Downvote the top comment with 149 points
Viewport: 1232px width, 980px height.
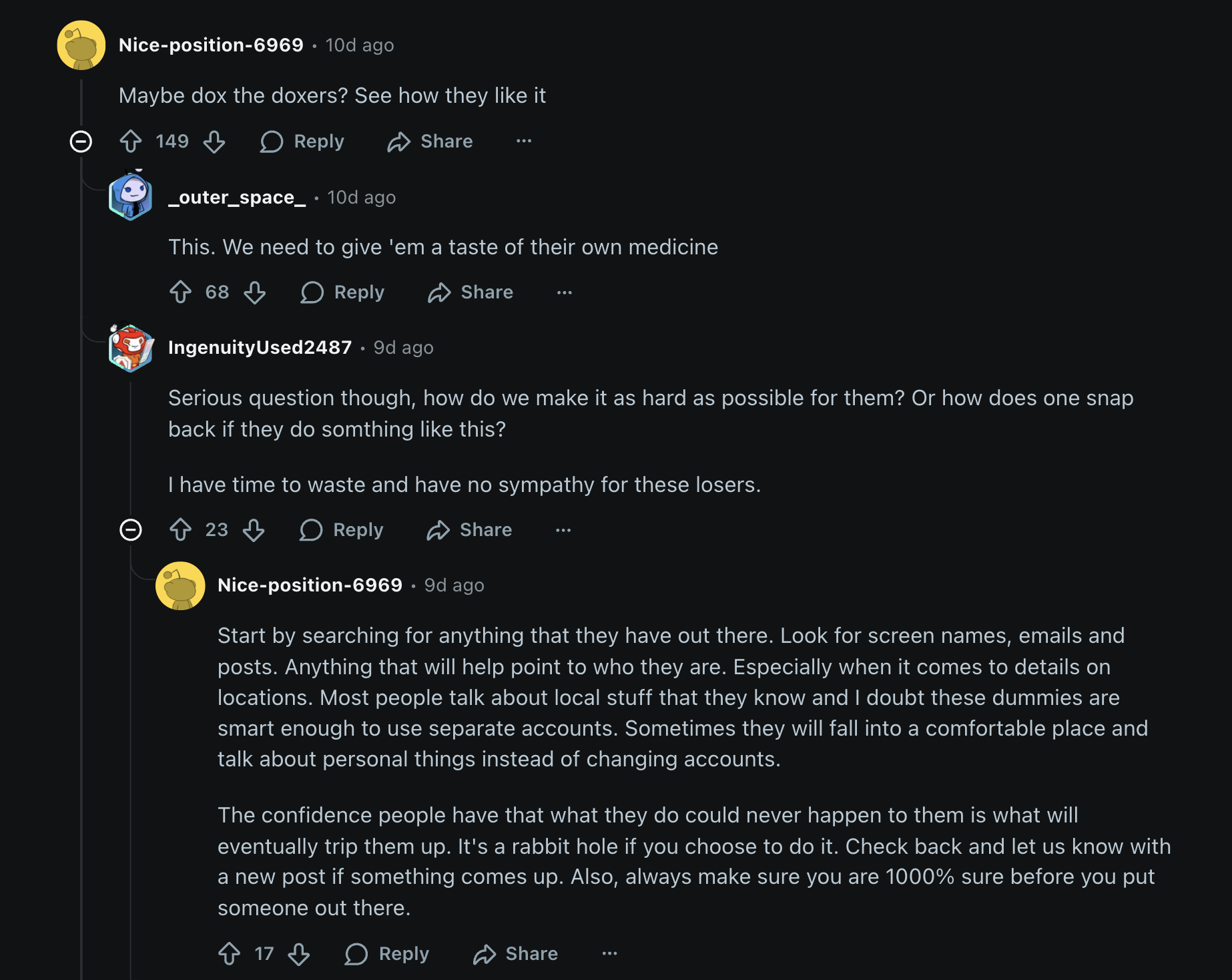point(214,142)
